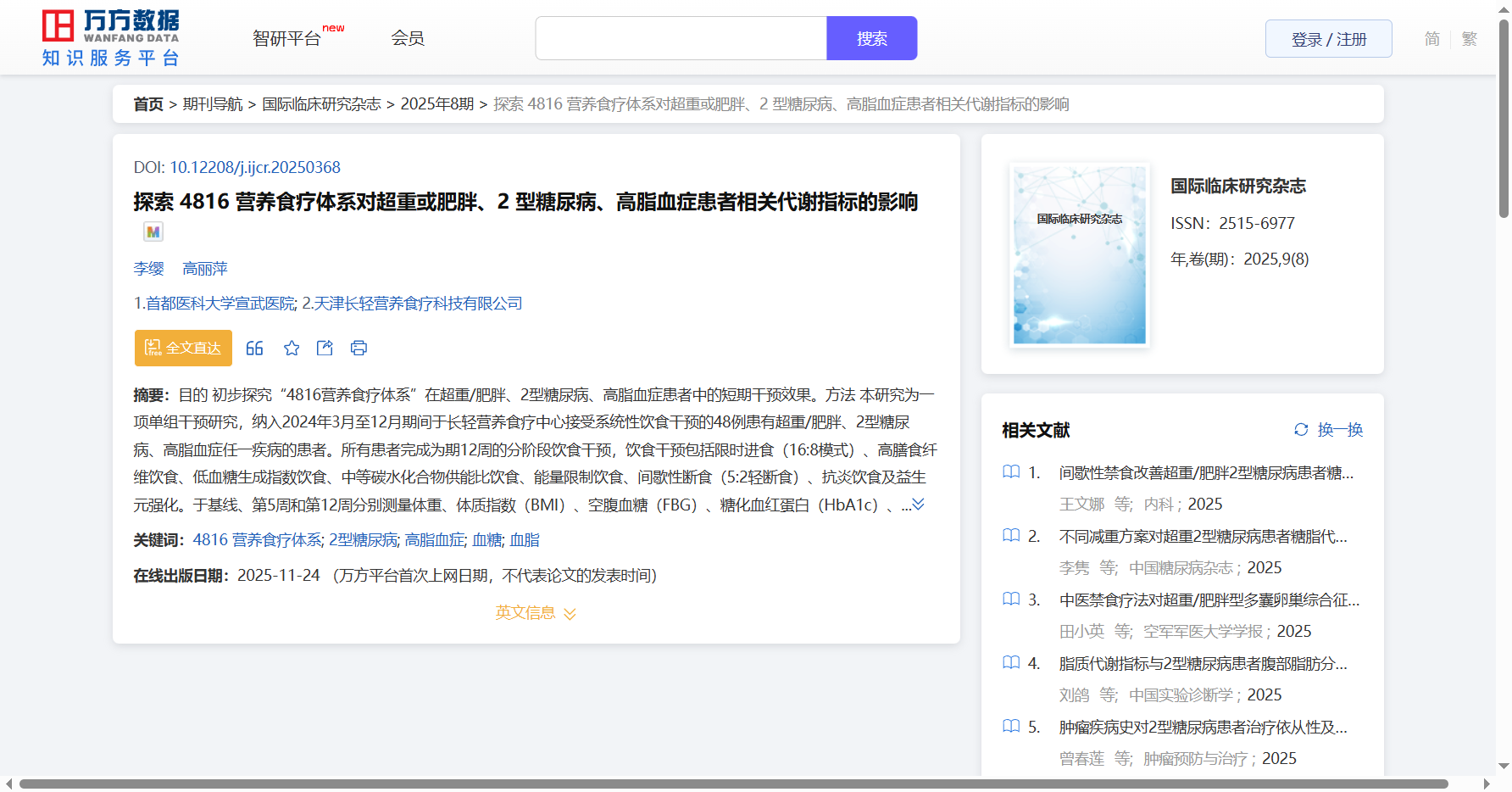The width and height of the screenshot is (1512, 792).
Task: Click the 全文直达 full-text button
Action: tap(183, 349)
